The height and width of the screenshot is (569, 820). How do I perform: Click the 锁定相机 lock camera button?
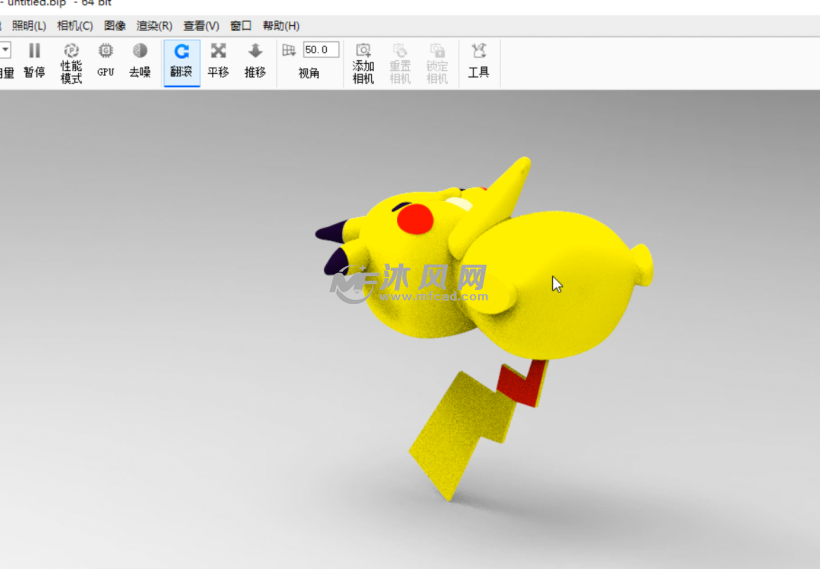click(x=437, y=63)
